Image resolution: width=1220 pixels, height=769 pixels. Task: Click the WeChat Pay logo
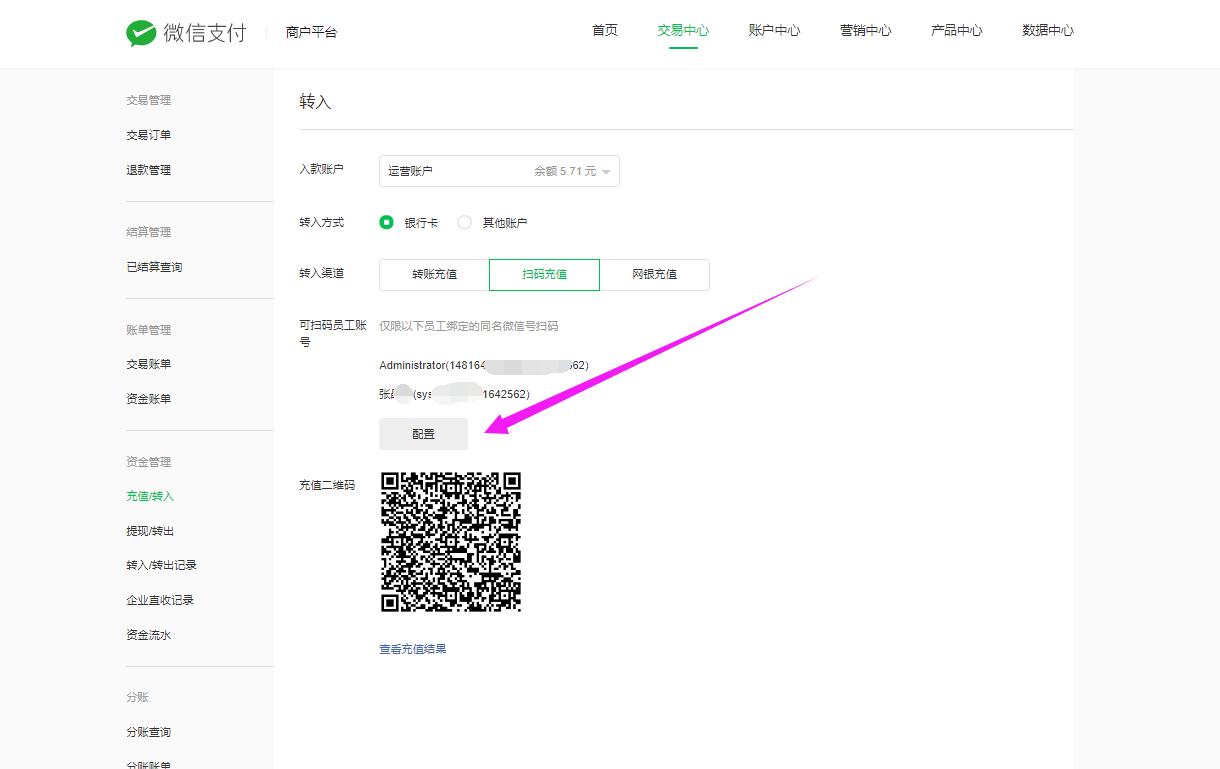point(186,32)
